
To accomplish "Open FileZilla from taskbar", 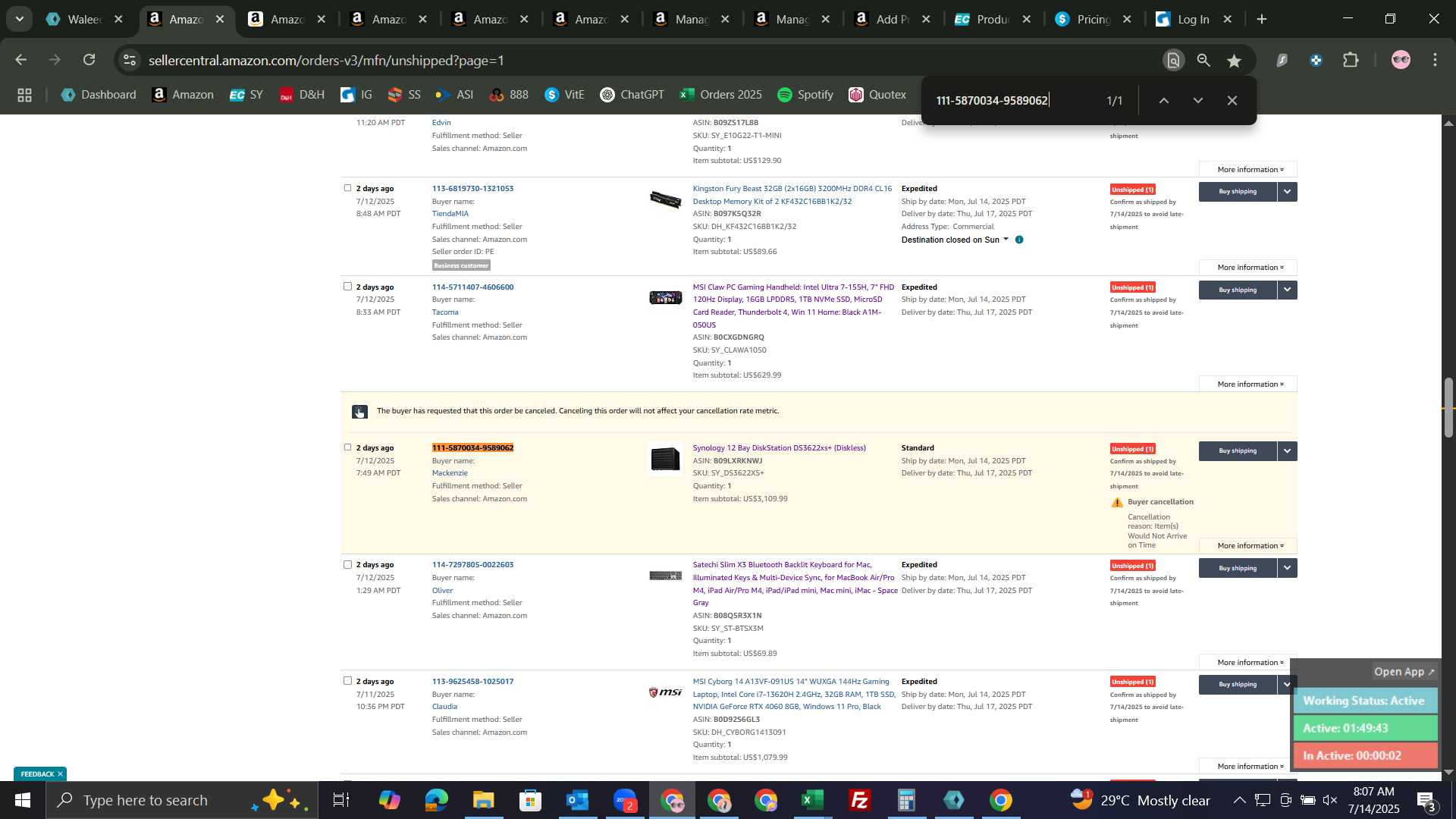I will tap(860, 800).
